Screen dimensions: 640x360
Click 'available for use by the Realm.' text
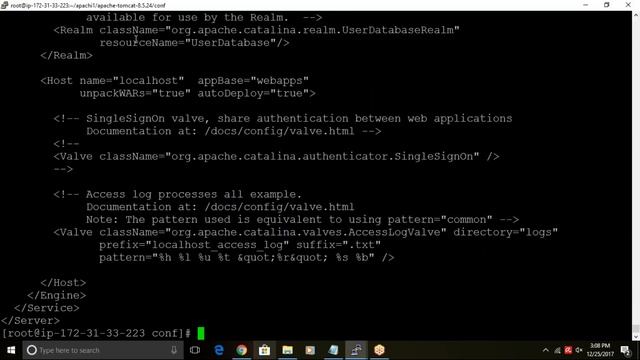(x=187, y=18)
